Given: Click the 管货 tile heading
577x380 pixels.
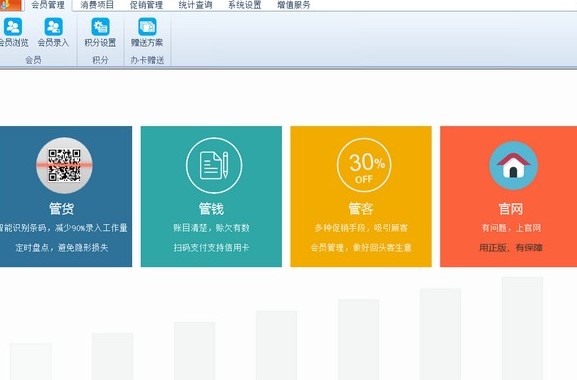Looking at the screenshot, I should (x=62, y=209).
